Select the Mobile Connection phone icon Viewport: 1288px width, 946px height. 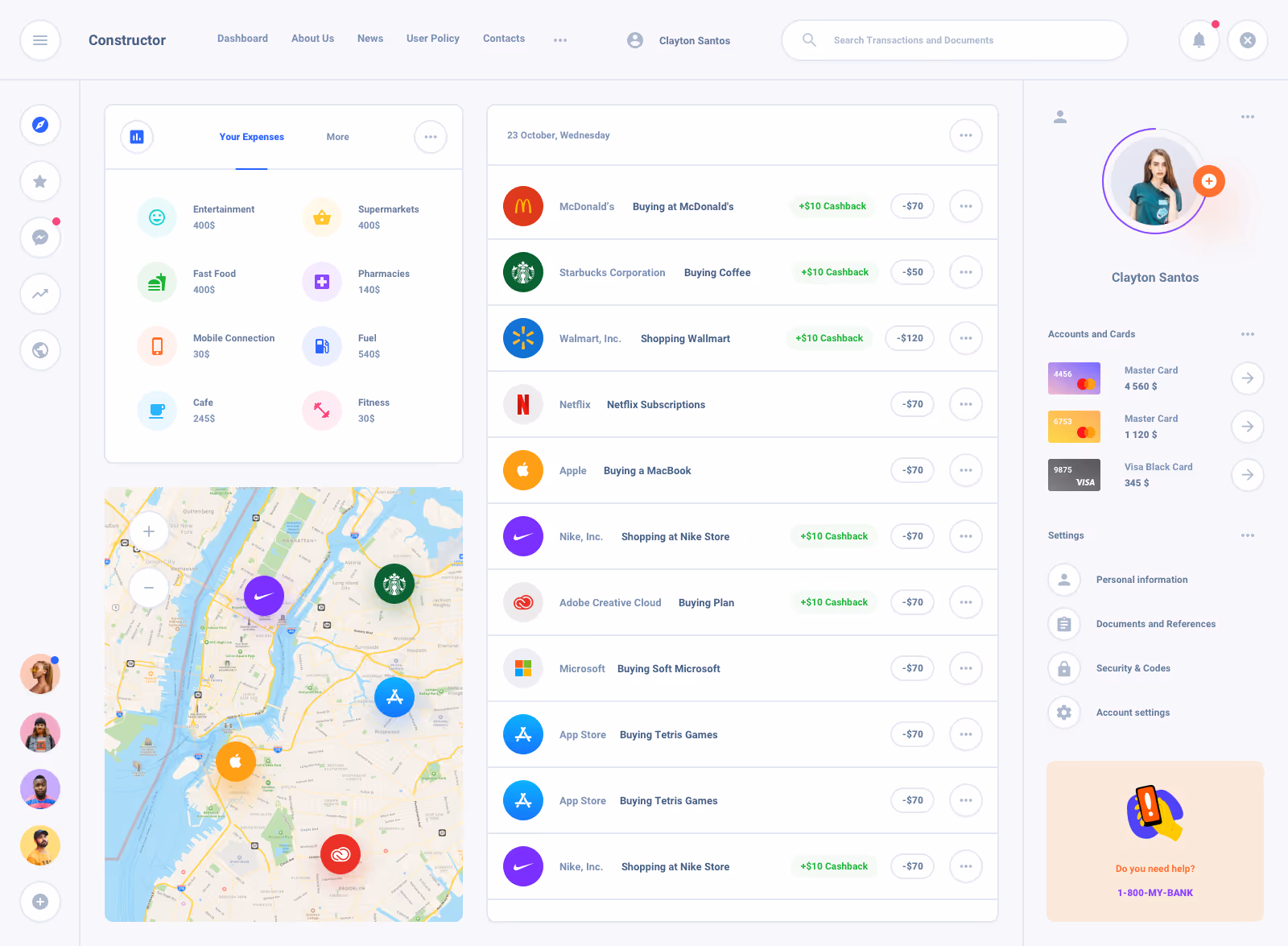click(157, 346)
